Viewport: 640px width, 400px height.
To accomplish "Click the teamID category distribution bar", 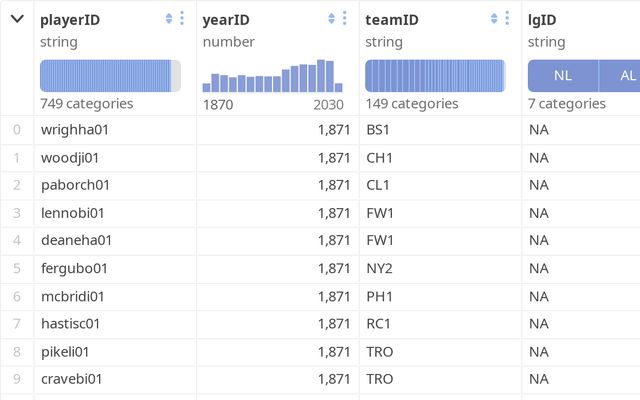I will 434,76.
